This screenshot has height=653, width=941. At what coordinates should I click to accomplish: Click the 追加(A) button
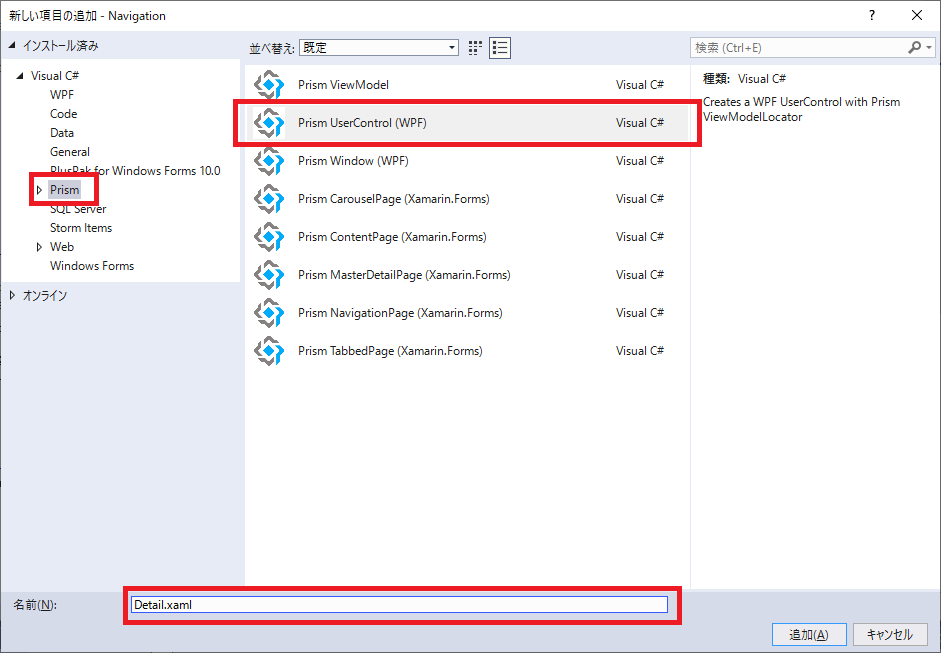(809, 635)
